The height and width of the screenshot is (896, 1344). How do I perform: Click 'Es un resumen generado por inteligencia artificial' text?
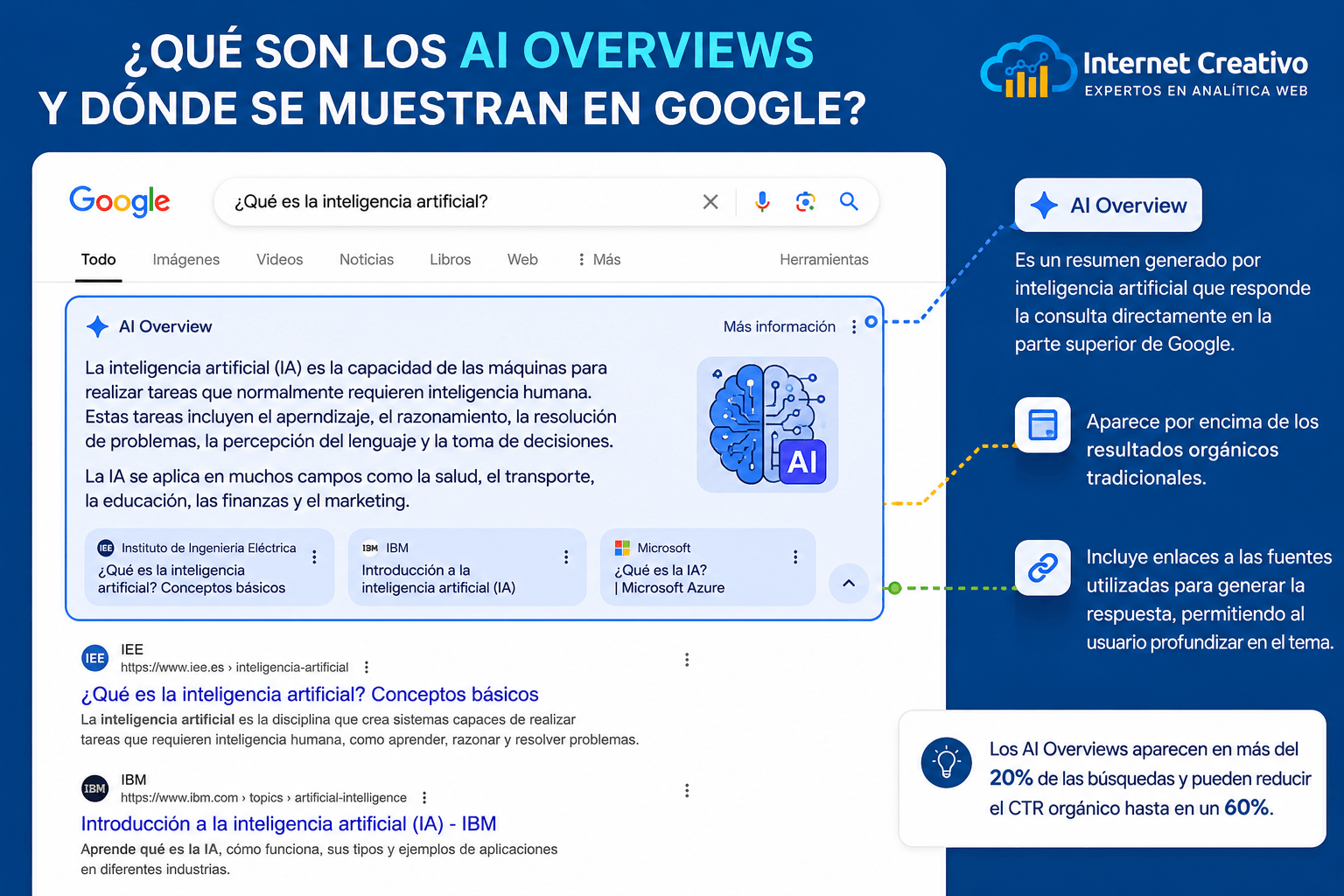coord(1163,302)
